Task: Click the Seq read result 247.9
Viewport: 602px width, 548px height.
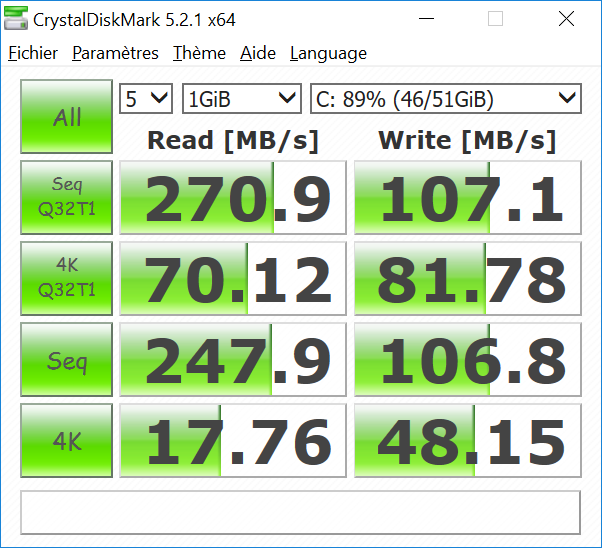Action: point(233,359)
